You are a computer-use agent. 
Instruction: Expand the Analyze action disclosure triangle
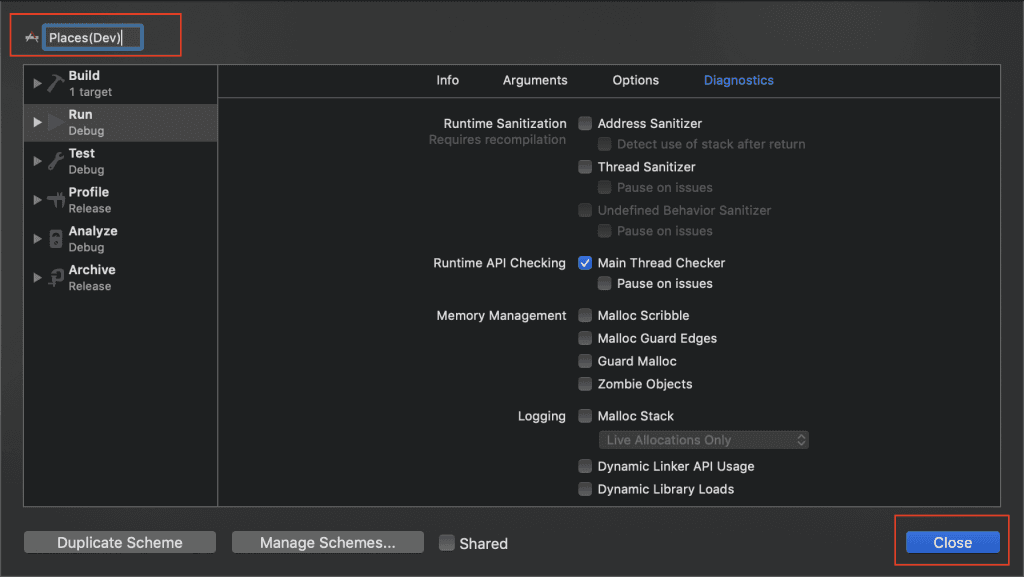[x=37, y=239]
